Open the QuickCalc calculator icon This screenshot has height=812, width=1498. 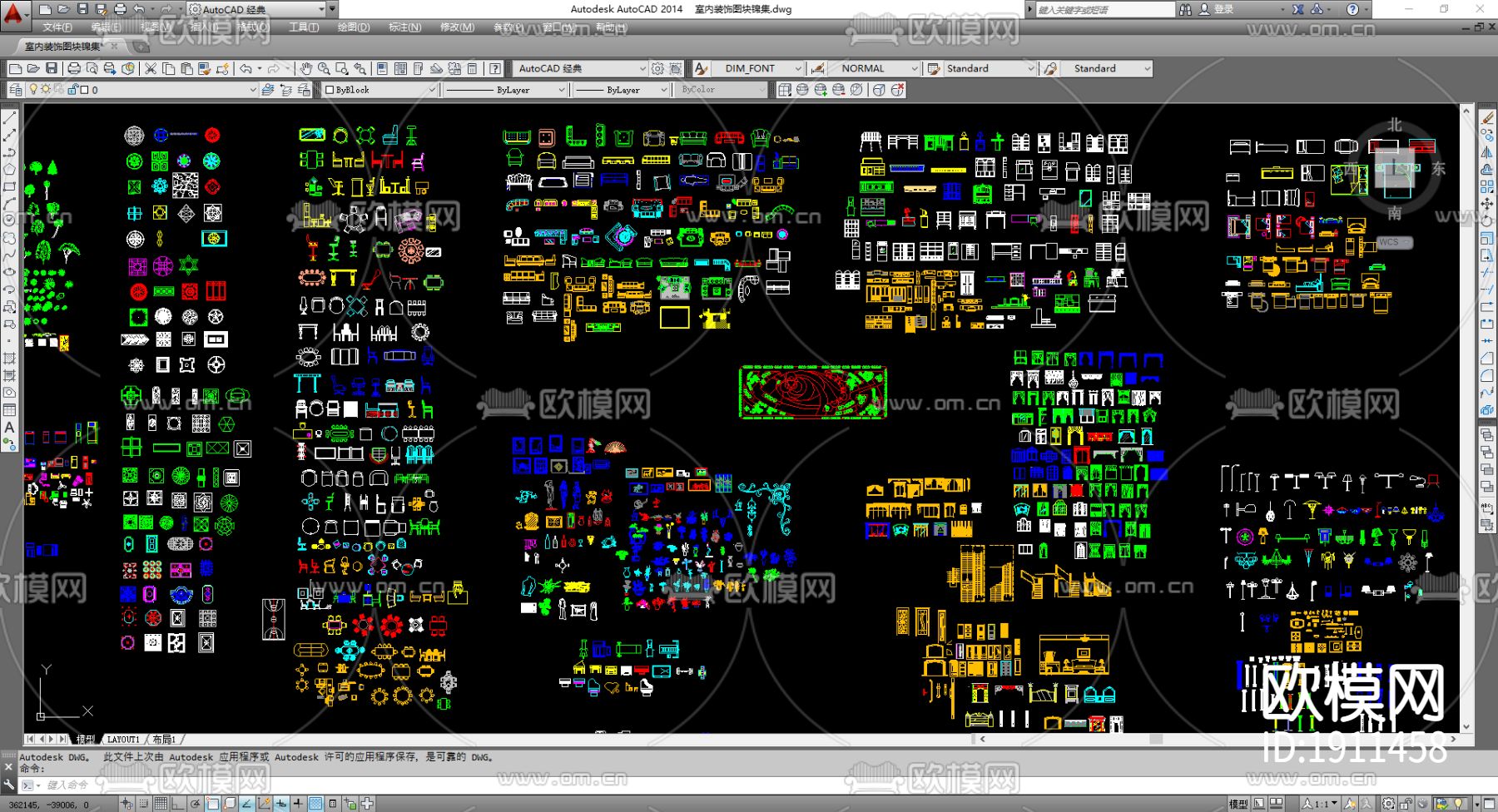pyautogui.click(x=473, y=68)
